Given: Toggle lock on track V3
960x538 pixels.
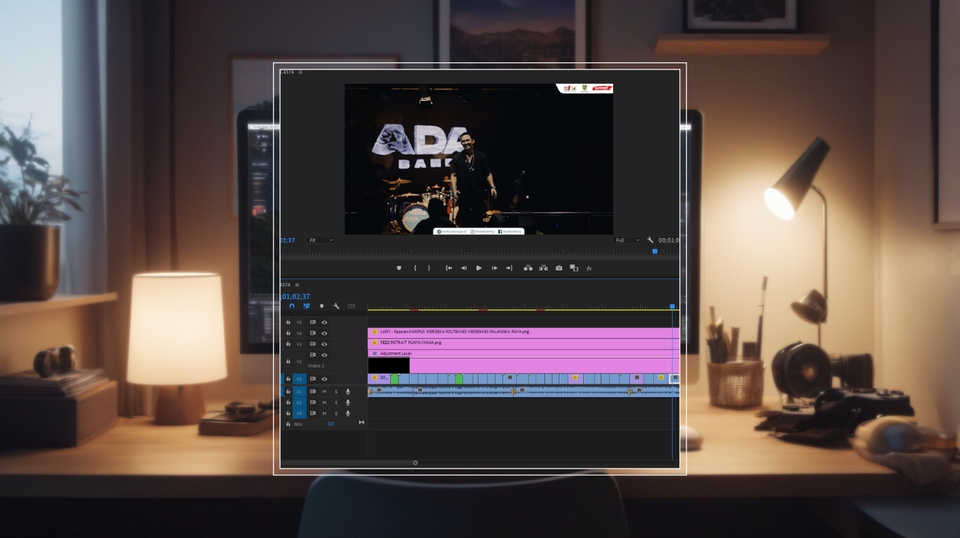Looking at the screenshot, I should [288, 344].
